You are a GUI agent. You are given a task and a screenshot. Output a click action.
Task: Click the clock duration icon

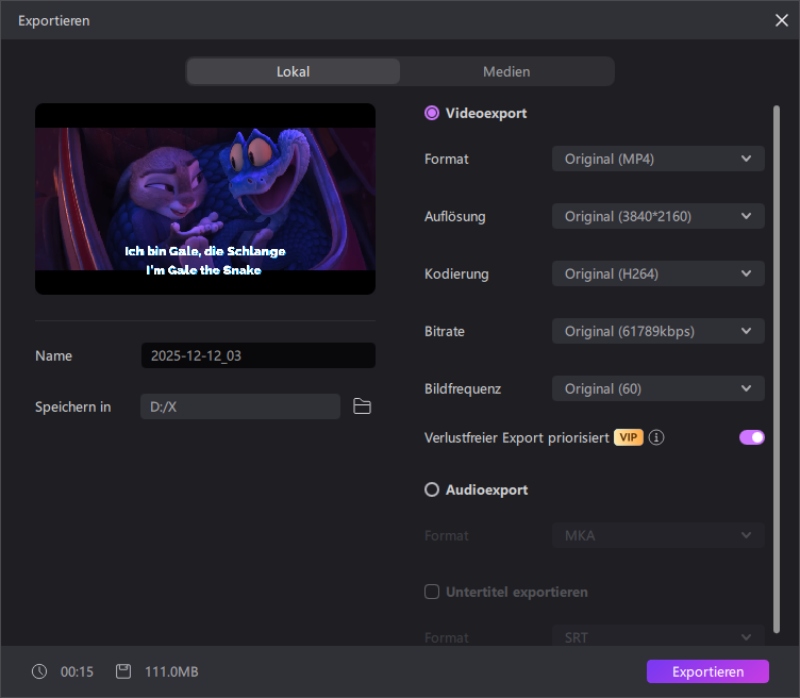[x=39, y=672]
